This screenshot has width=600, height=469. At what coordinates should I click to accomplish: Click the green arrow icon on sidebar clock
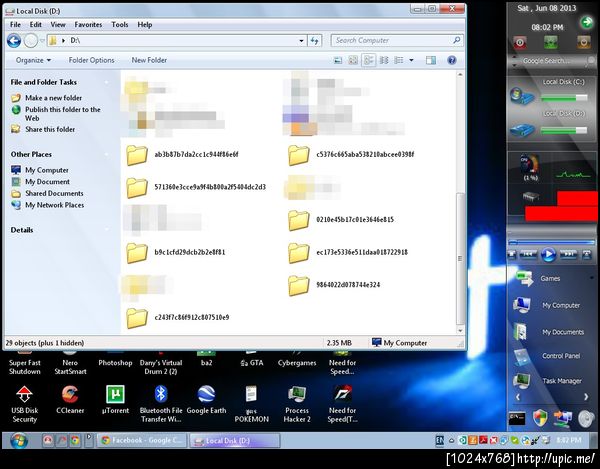586,22
